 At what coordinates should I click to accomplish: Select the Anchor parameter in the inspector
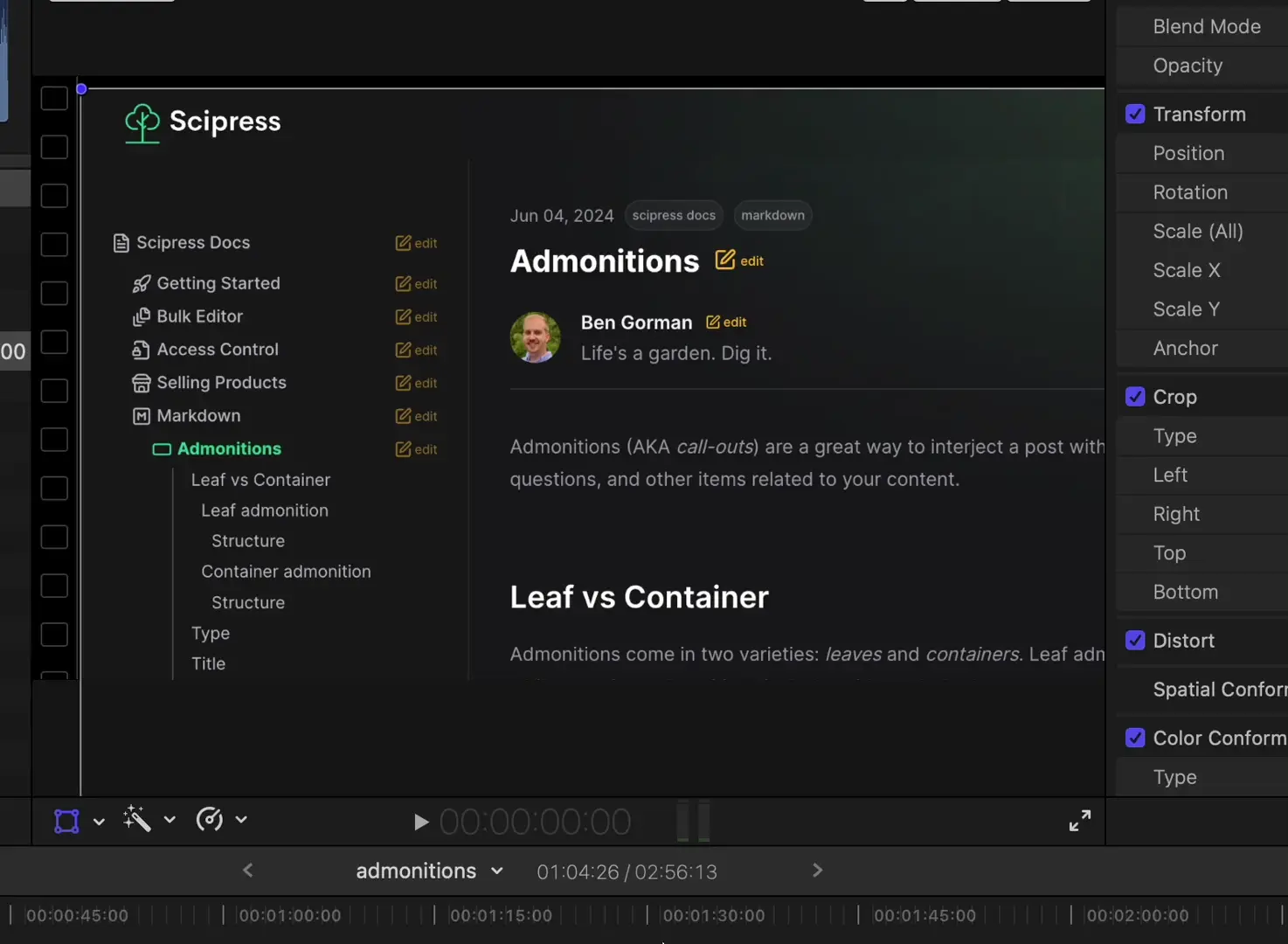click(1186, 348)
